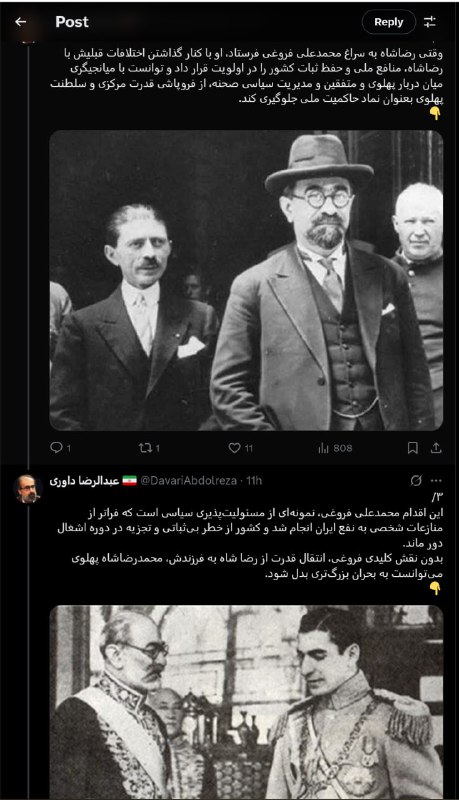The height and width of the screenshot is (800, 459).
Task: Repost using the retweet icon
Action: pyautogui.click(x=149, y=448)
